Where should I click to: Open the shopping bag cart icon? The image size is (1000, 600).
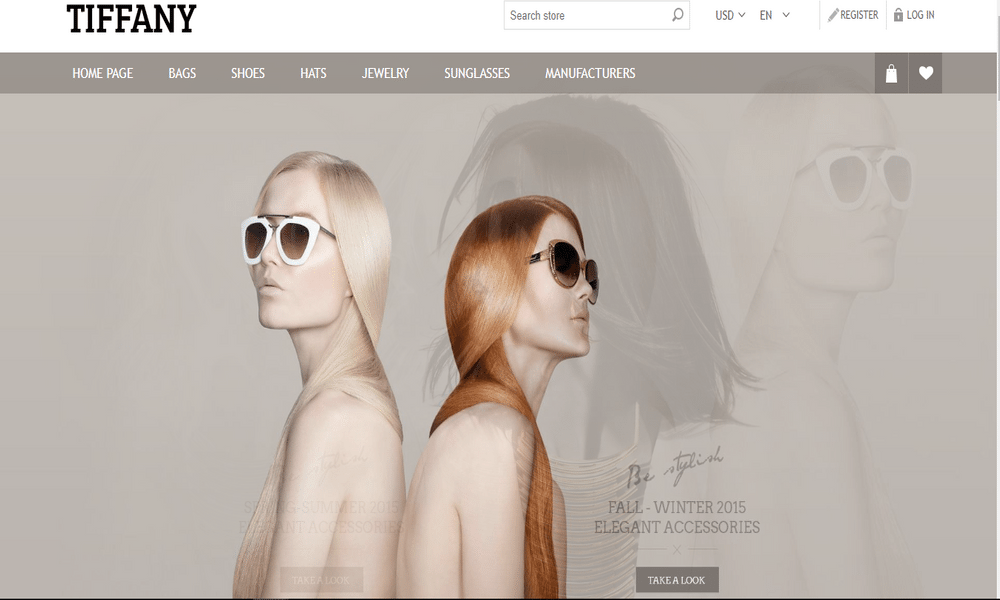(892, 73)
